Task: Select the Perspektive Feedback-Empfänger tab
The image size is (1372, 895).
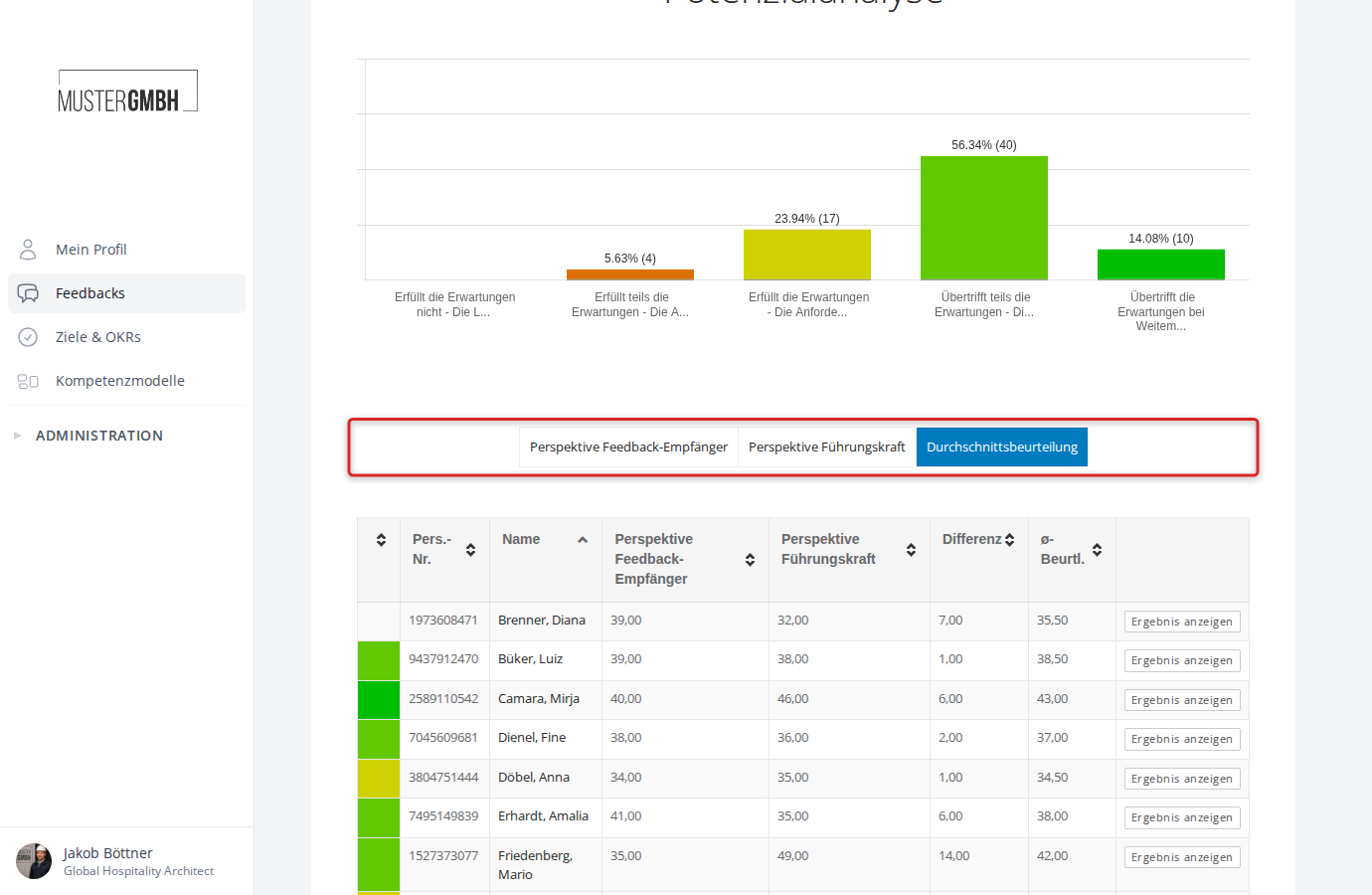Action: [628, 447]
